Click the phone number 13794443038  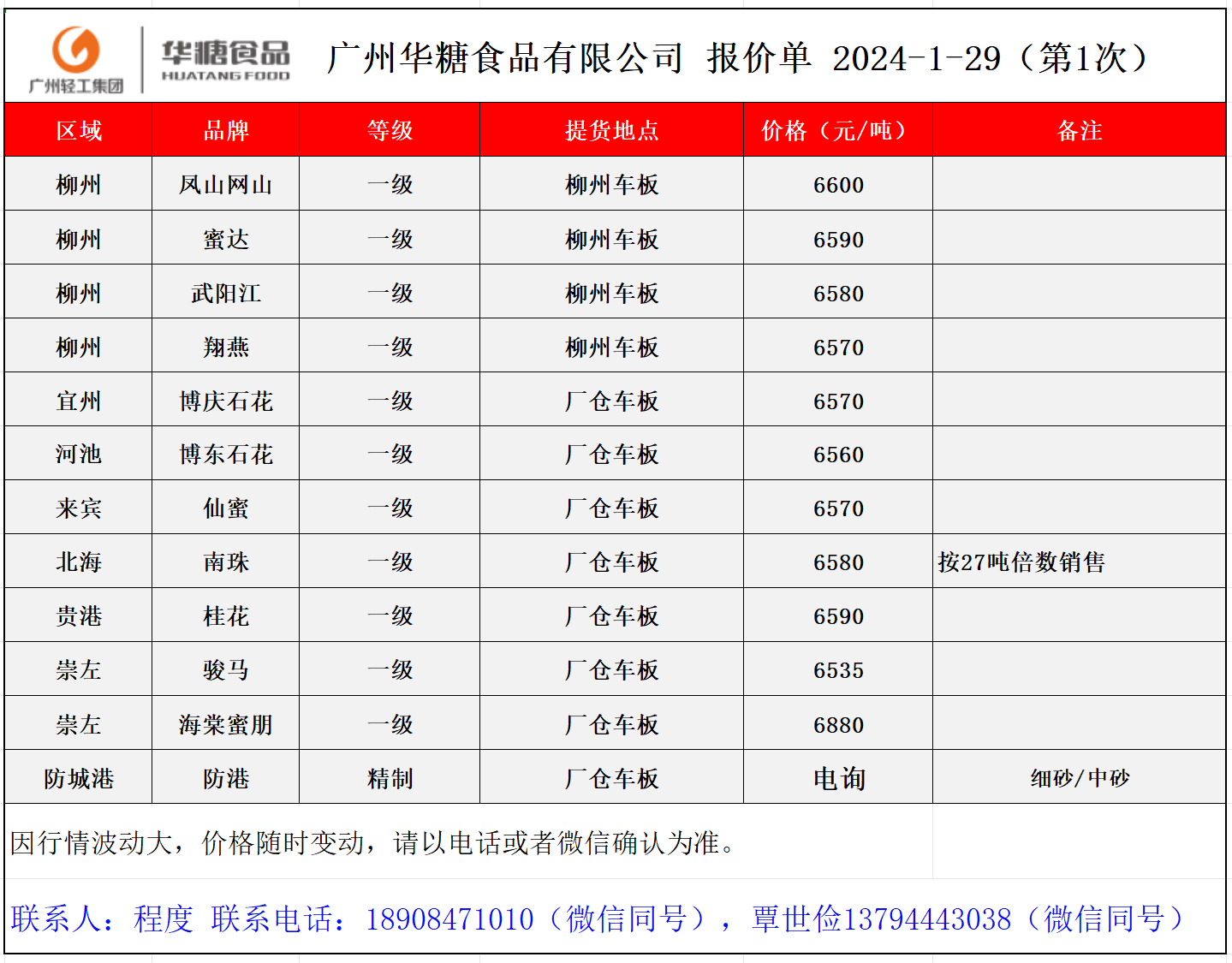tap(927, 919)
